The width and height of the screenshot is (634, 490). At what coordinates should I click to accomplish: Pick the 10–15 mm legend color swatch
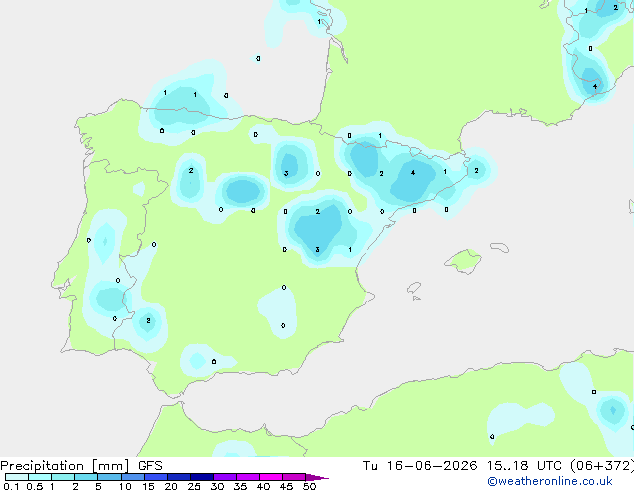132,477
